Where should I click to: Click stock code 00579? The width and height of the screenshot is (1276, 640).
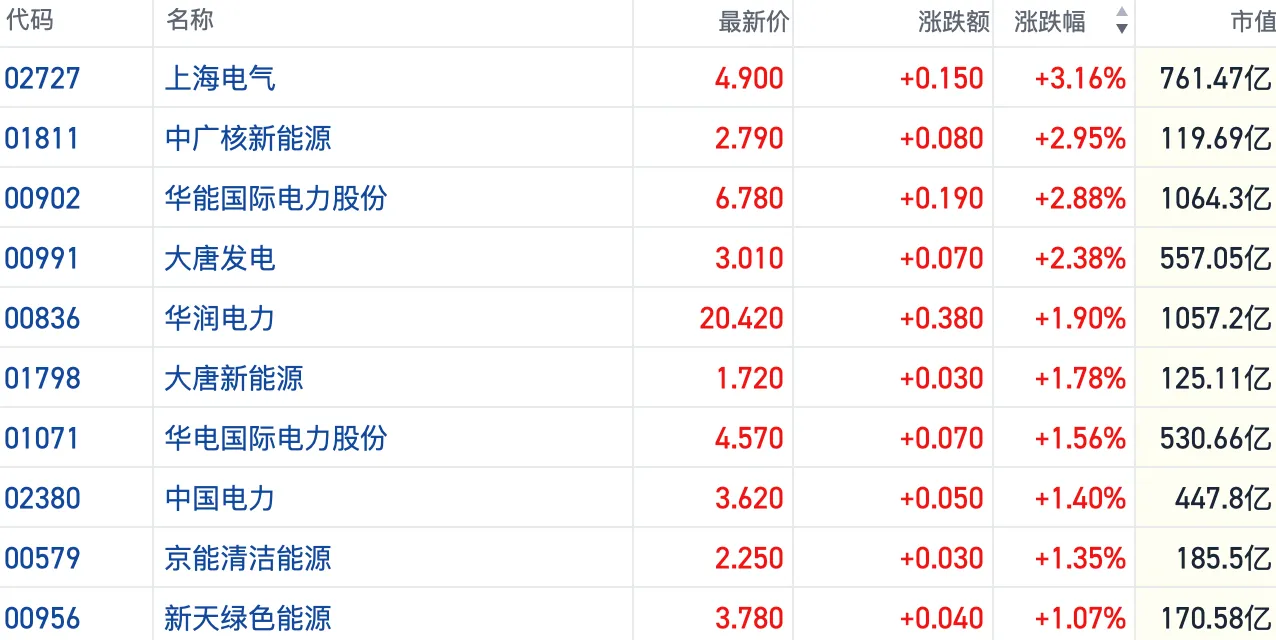pos(42,558)
